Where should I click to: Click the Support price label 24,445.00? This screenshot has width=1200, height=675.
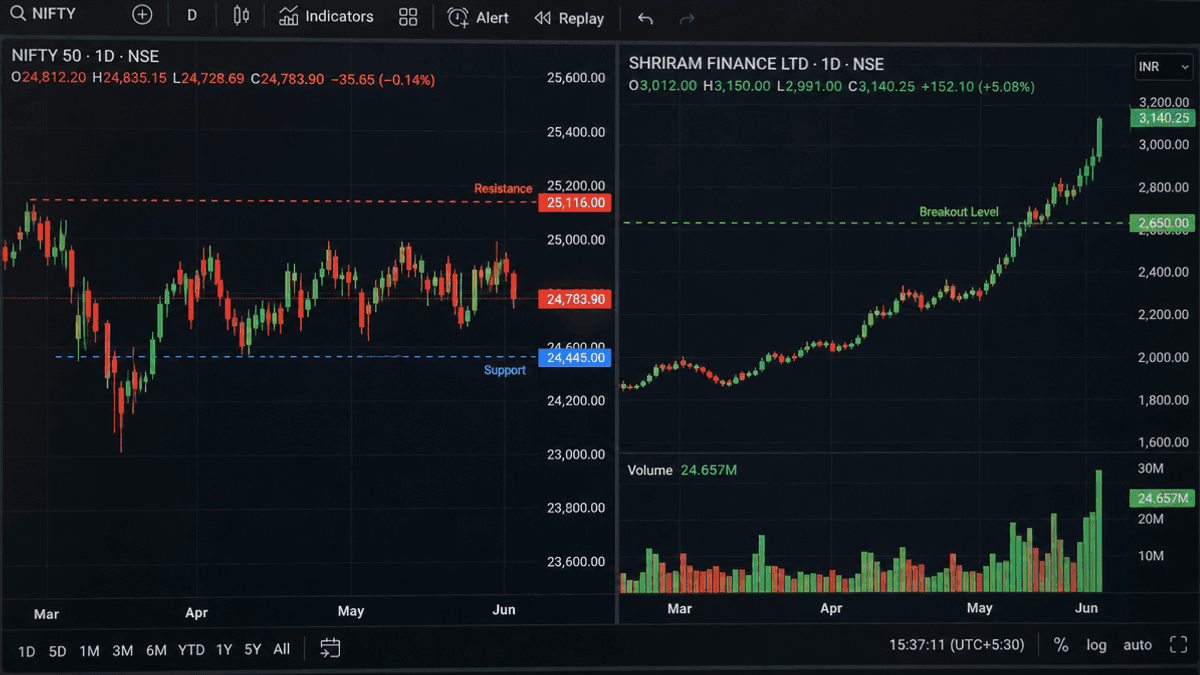574,358
